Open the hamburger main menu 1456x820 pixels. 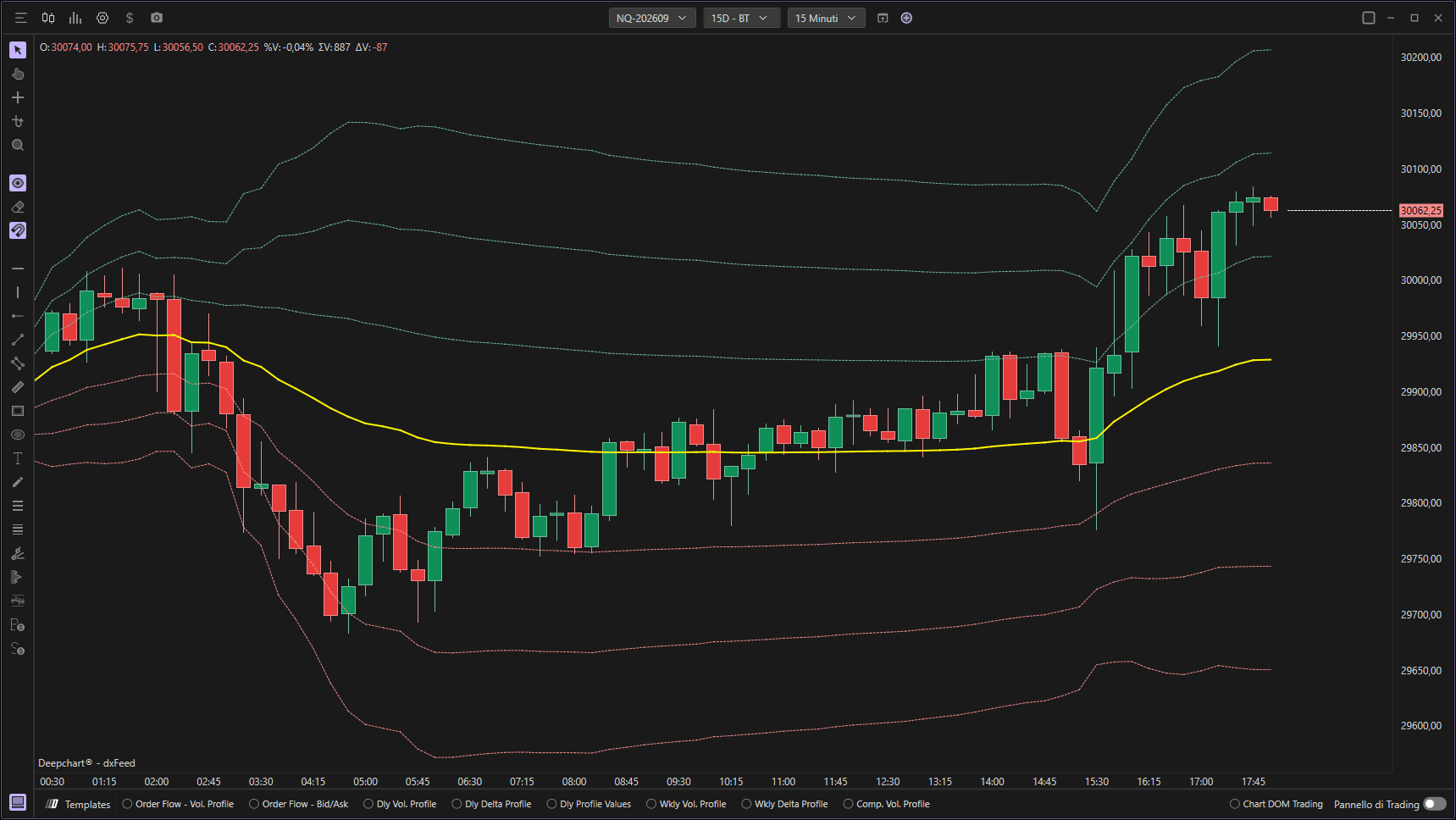[21, 18]
